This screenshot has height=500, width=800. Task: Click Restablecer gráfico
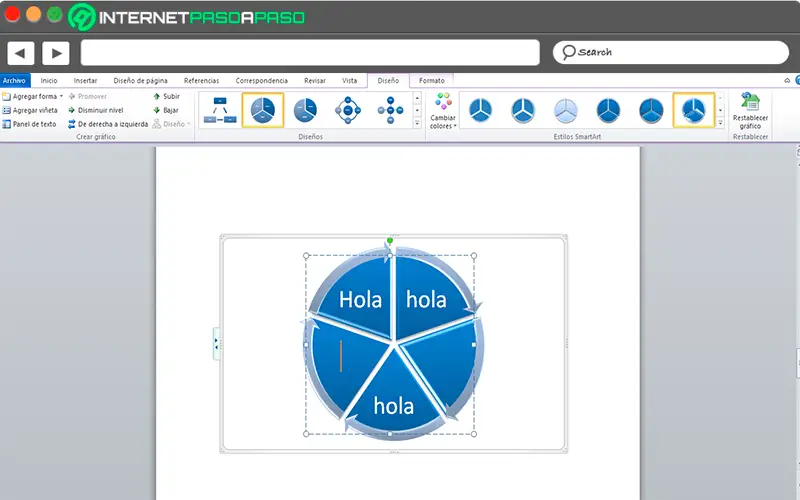click(x=750, y=111)
